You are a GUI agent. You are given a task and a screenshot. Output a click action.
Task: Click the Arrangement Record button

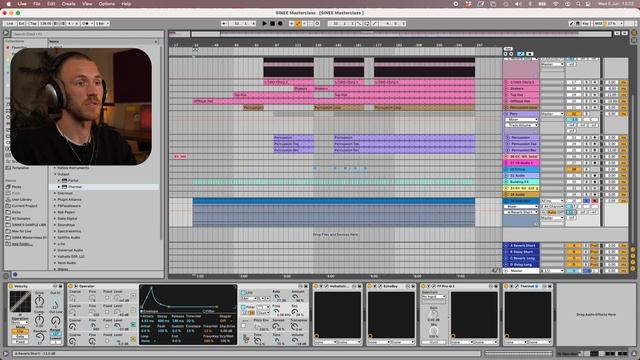coord(280,24)
